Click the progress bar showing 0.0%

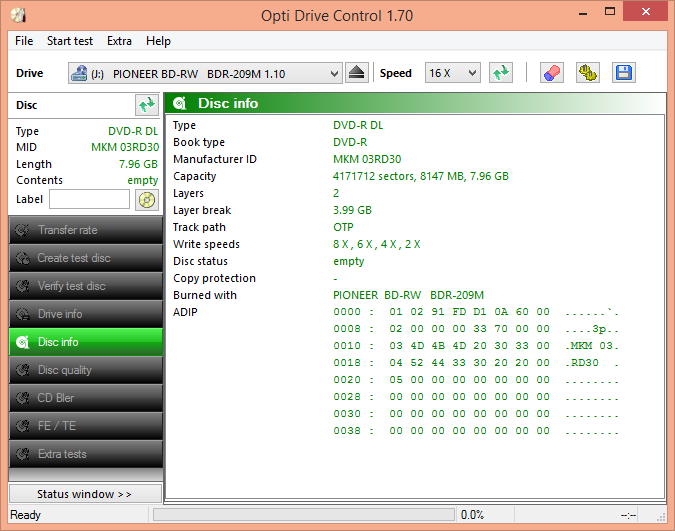tap(303, 515)
